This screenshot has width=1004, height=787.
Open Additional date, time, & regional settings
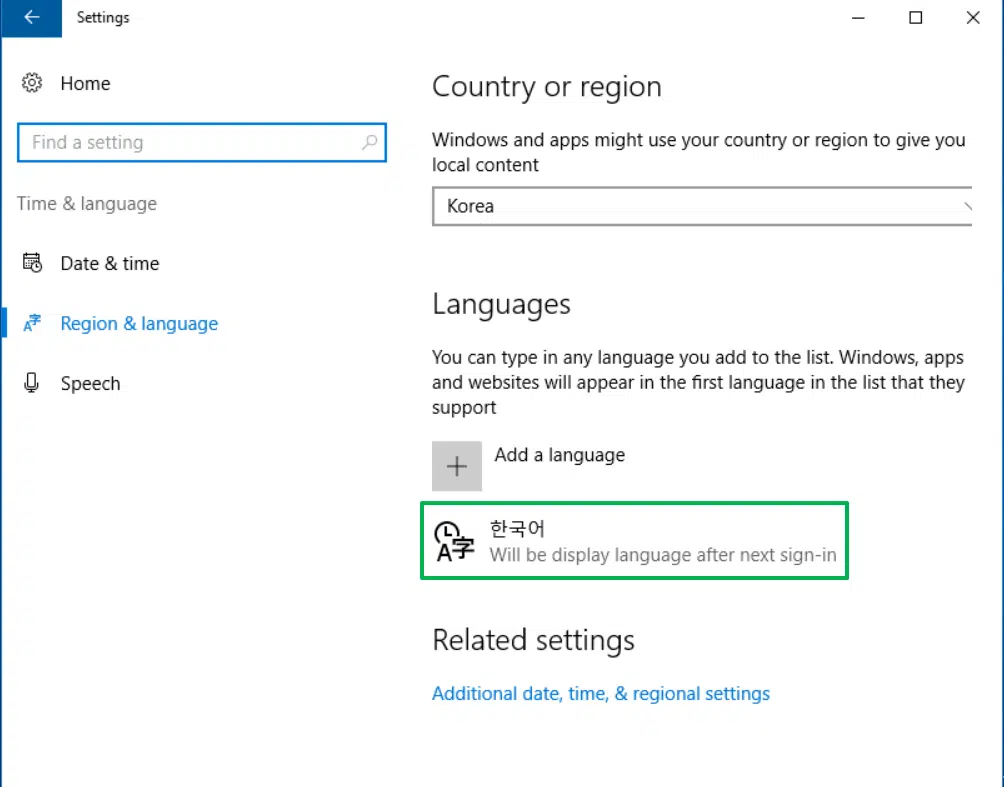[x=601, y=694]
